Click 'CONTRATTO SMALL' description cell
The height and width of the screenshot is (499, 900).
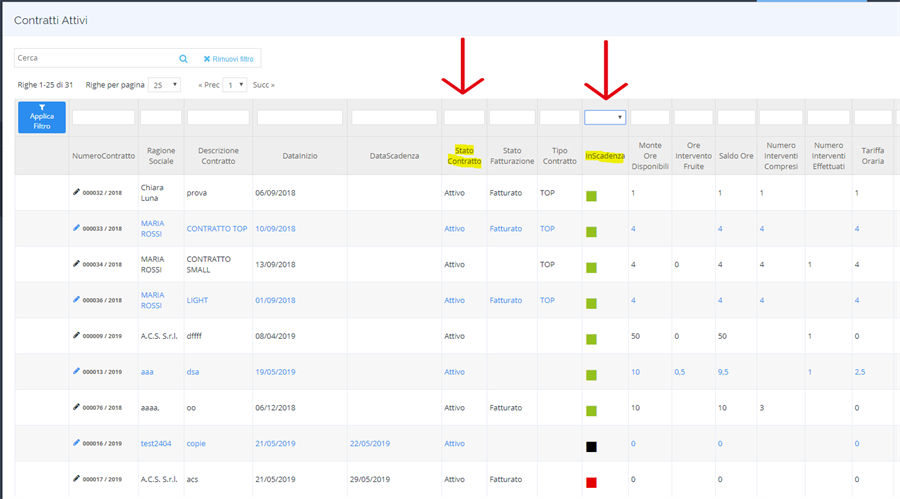[x=208, y=264]
